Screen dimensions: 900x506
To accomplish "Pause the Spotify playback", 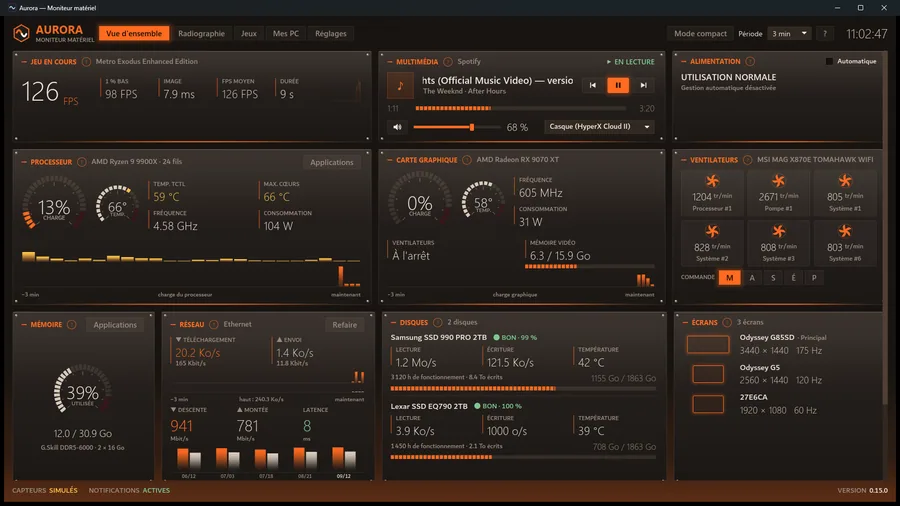I will click(x=618, y=85).
